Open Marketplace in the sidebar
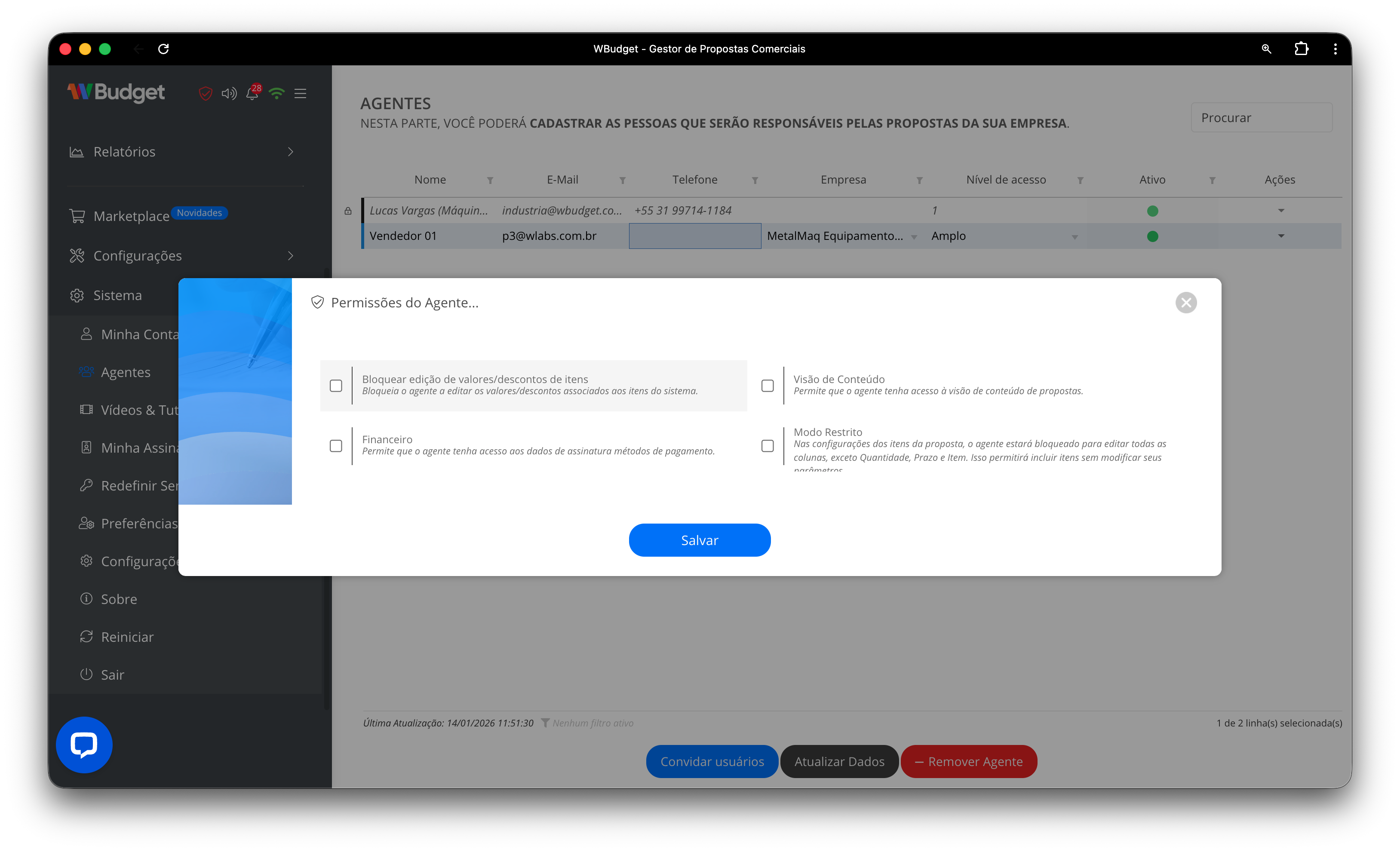This screenshot has height=852, width=1400. [x=131, y=216]
